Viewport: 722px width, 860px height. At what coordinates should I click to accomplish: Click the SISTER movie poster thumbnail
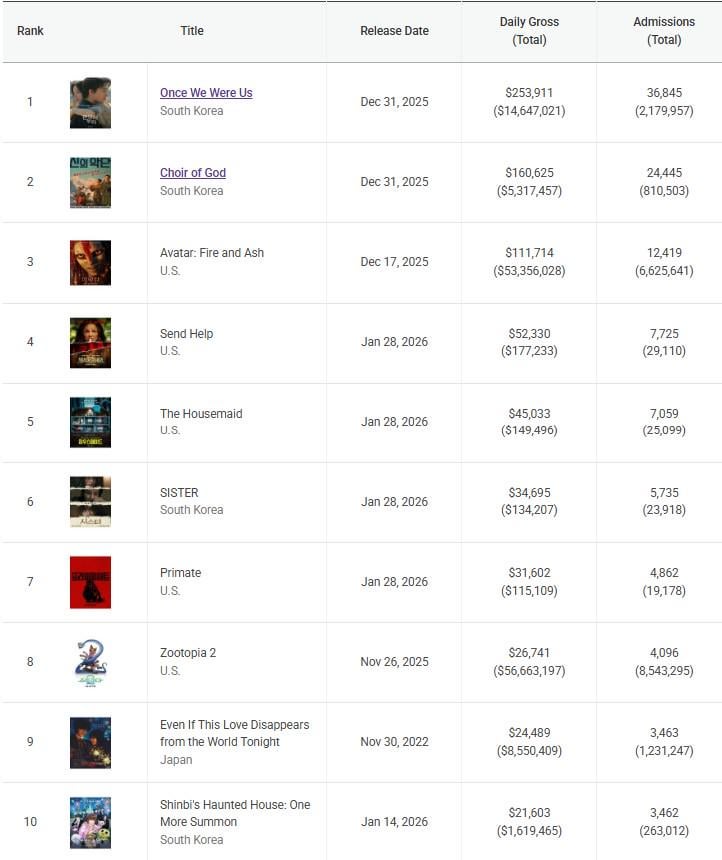(90, 502)
